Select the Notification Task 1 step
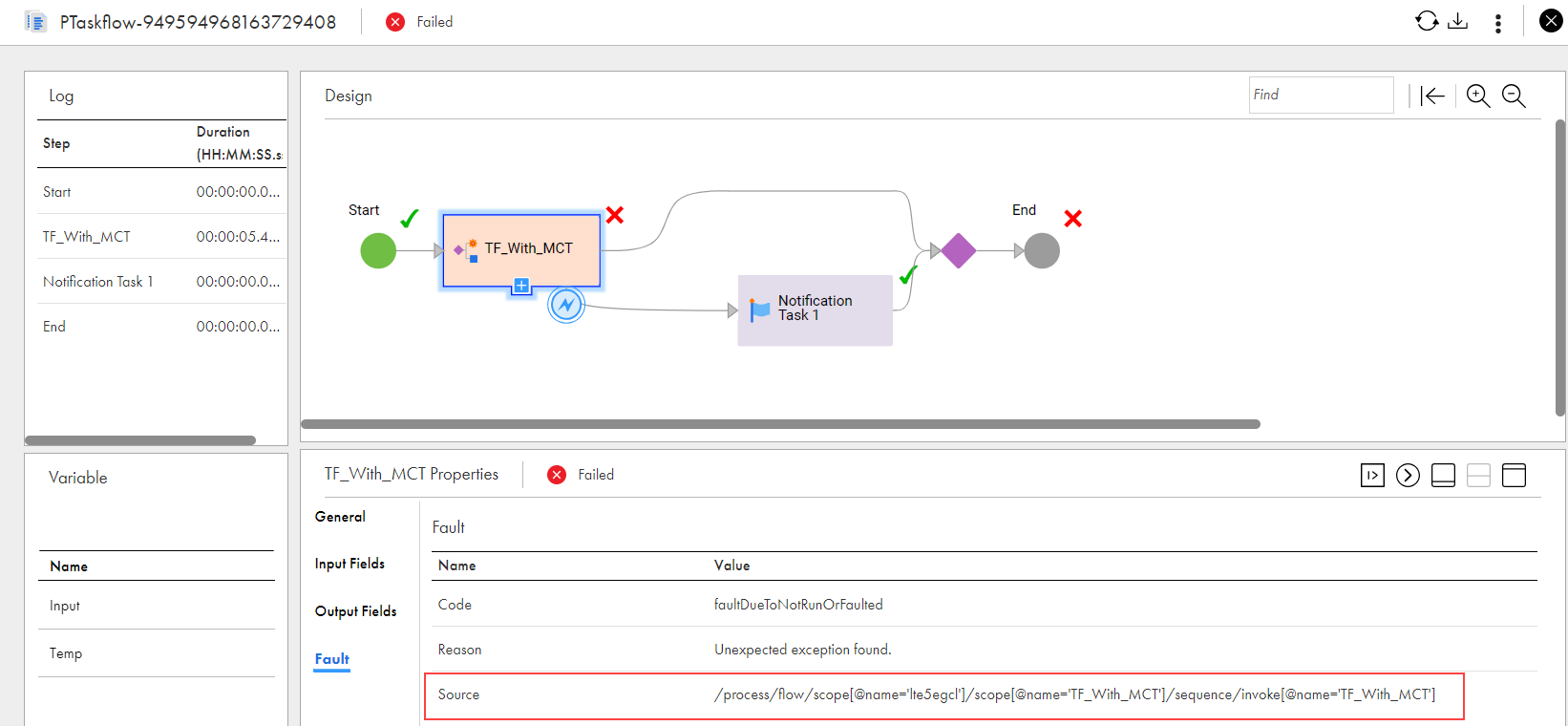1568x726 pixels. point(815,310)
